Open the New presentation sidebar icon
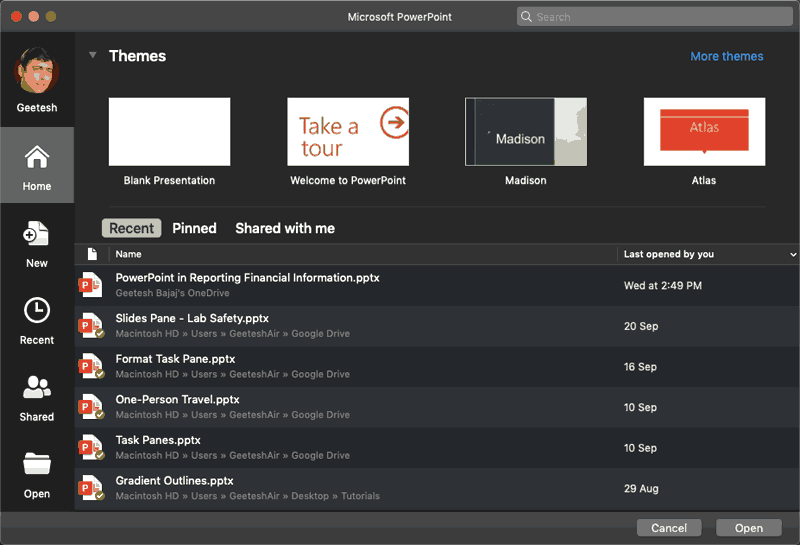This screenshot has width=800, height=545. point(37,235)
